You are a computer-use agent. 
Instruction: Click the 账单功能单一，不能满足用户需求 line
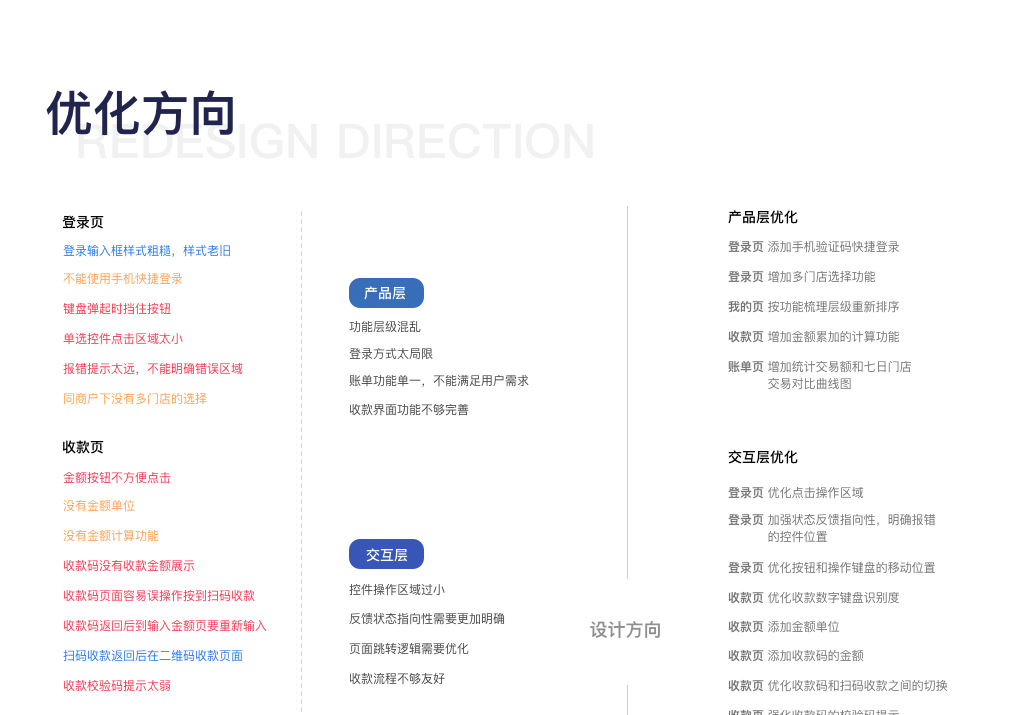[439, 381]
